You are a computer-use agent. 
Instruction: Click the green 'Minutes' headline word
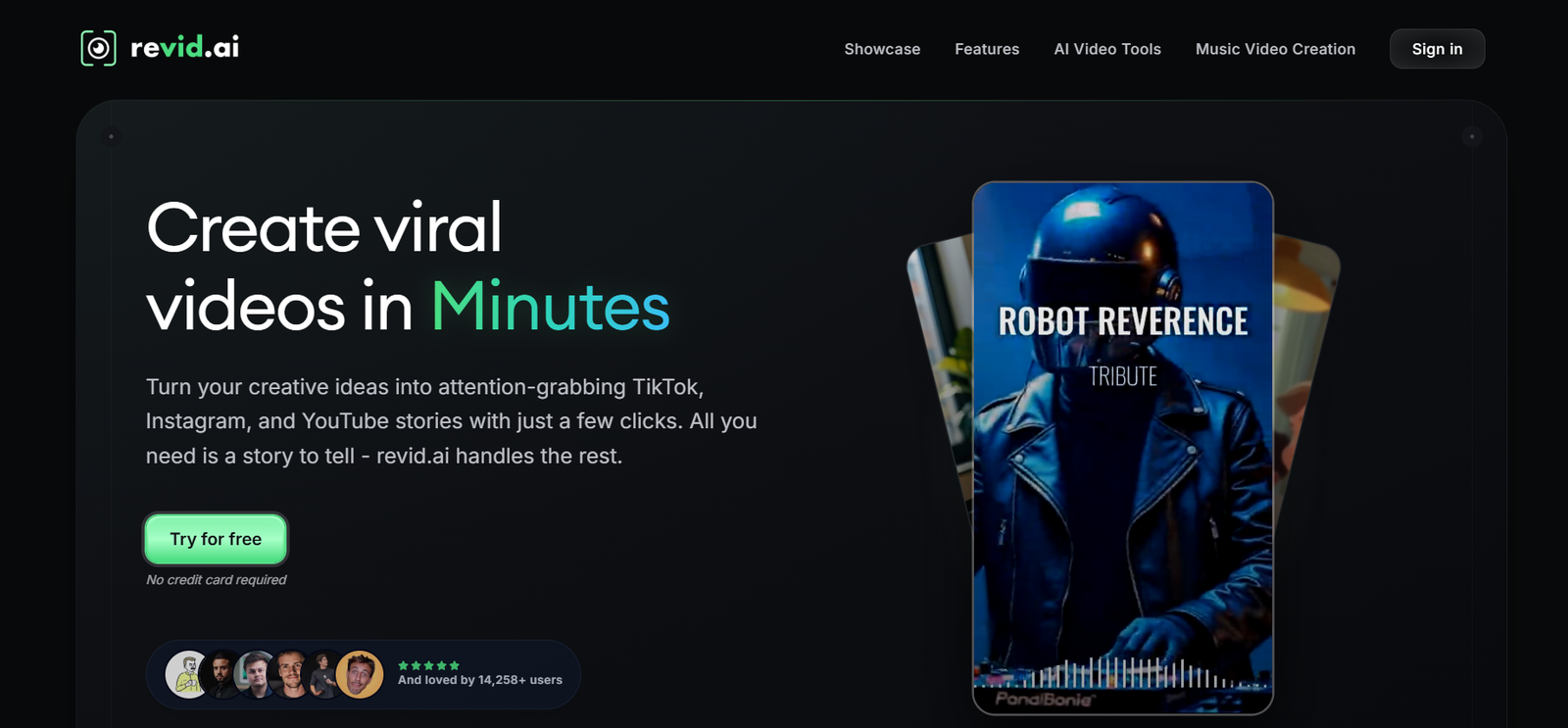click(x=551, y=307)
